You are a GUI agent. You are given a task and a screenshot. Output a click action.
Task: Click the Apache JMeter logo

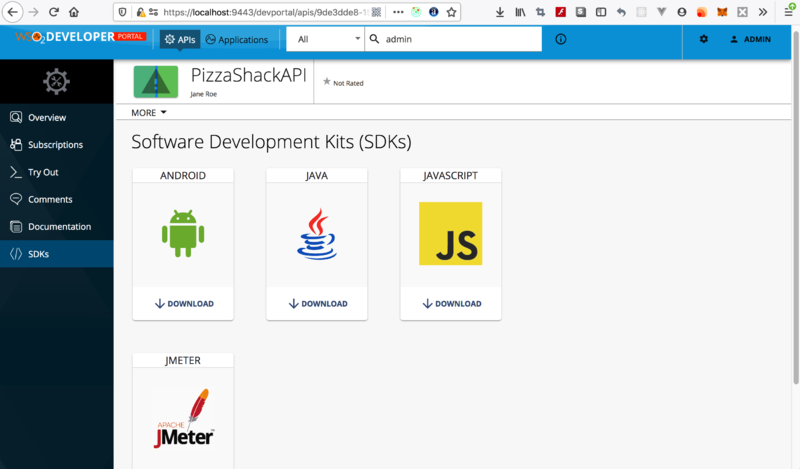(x=183, y=418)
